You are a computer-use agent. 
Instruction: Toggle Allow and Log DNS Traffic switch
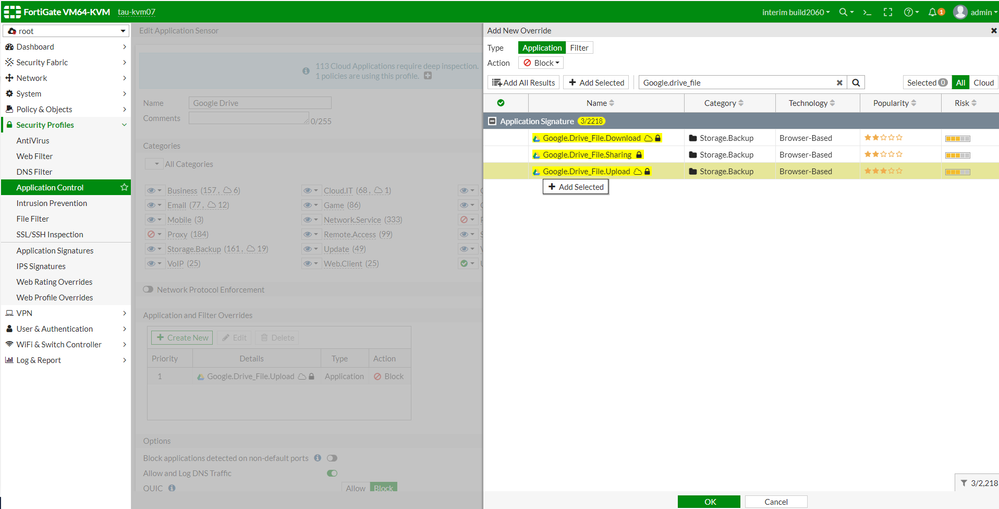pos(332,473)
